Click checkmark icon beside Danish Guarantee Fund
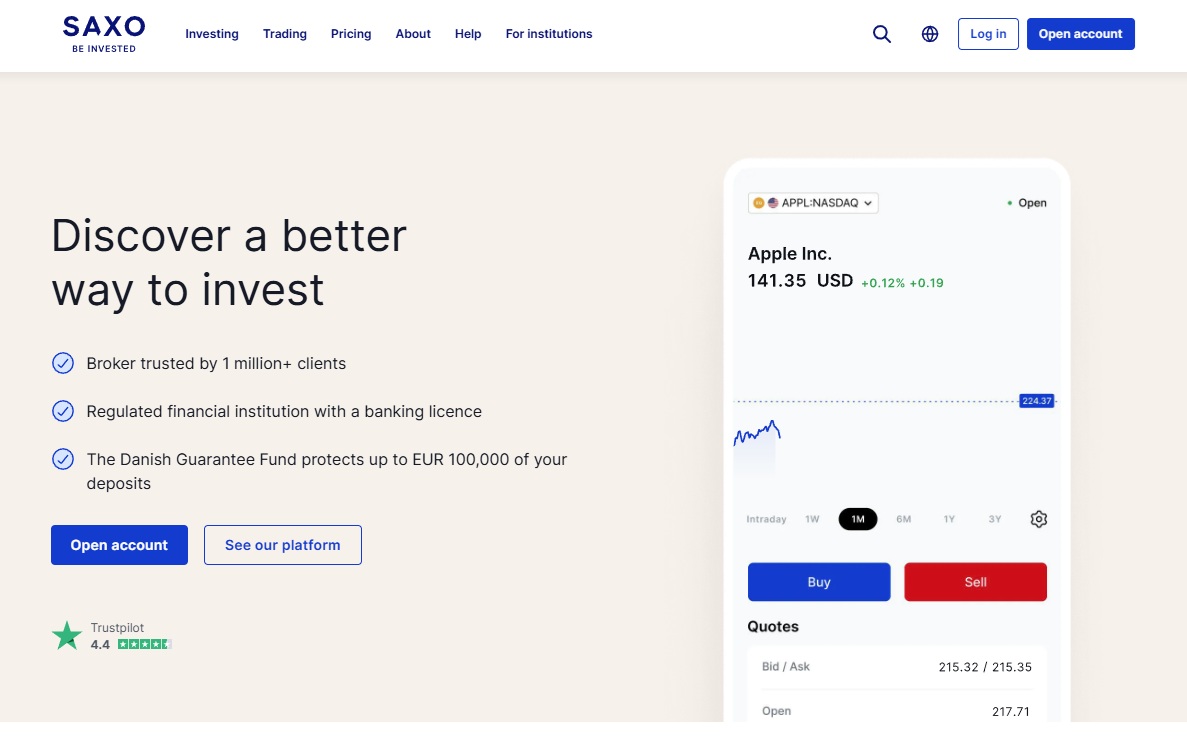The image size is (1187, 746). [x=63, y=459]
